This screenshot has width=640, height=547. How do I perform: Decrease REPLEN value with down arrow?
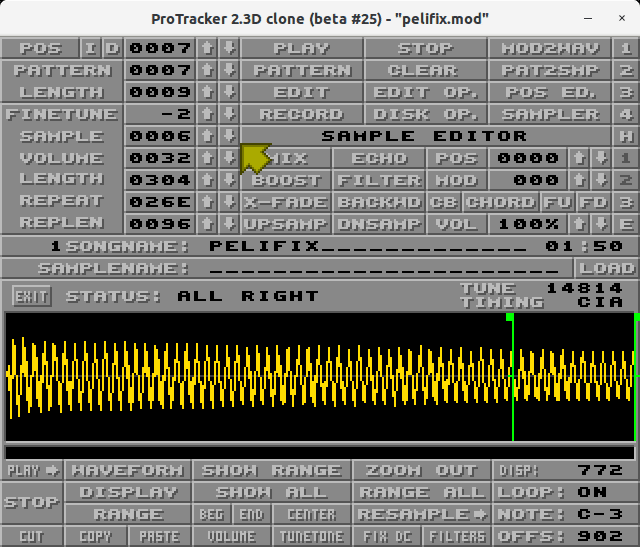[229, 224]
